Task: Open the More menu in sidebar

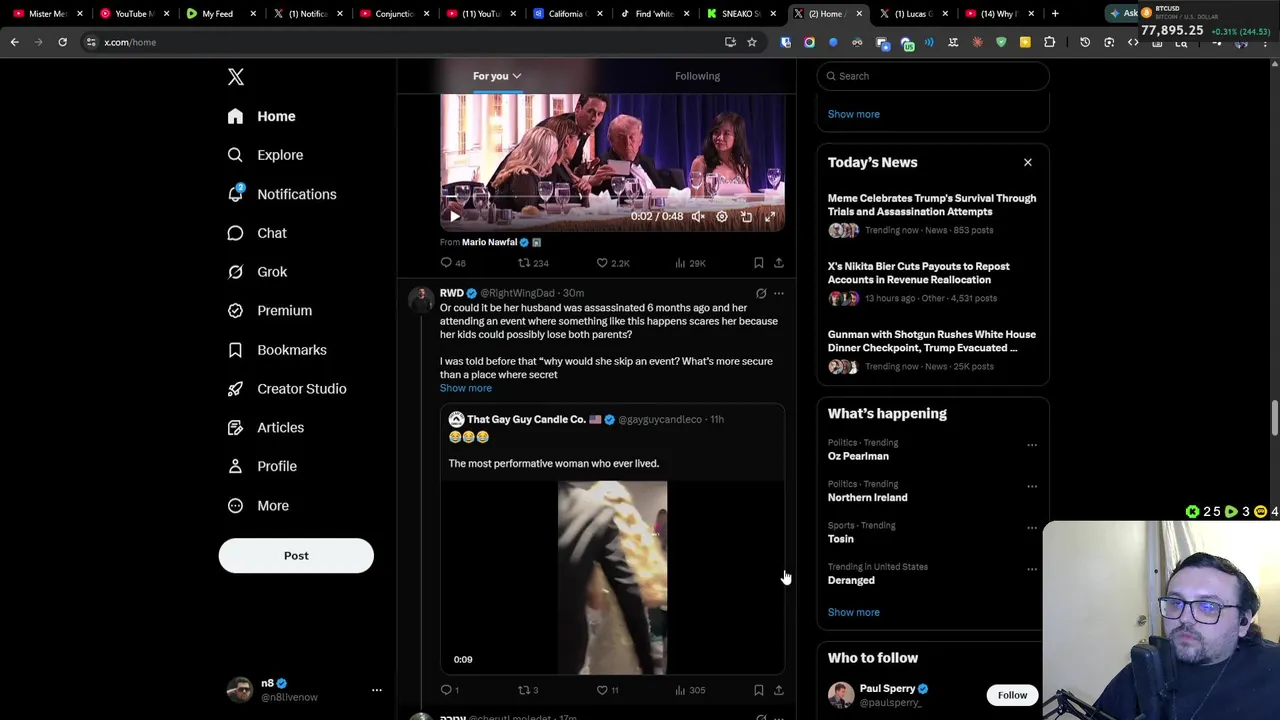Action: [258, 506]
